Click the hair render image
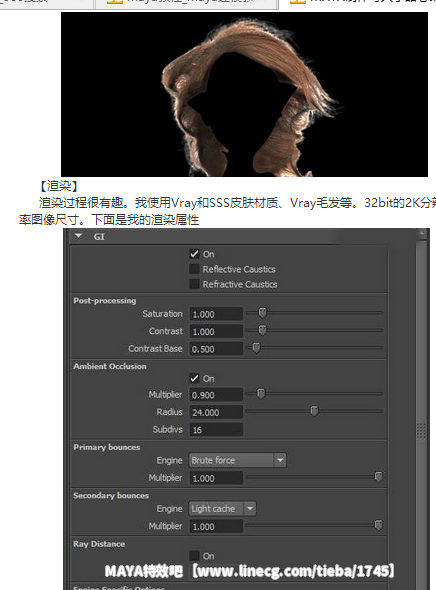The image size is (436, 590). [244, 94]
